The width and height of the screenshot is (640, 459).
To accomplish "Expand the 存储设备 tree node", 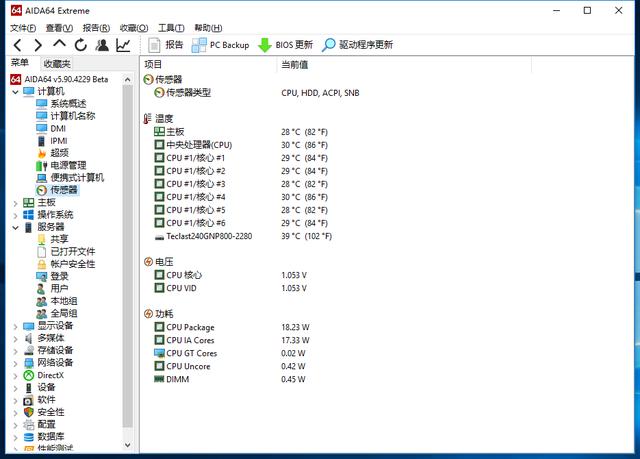I will click(15, 351).
